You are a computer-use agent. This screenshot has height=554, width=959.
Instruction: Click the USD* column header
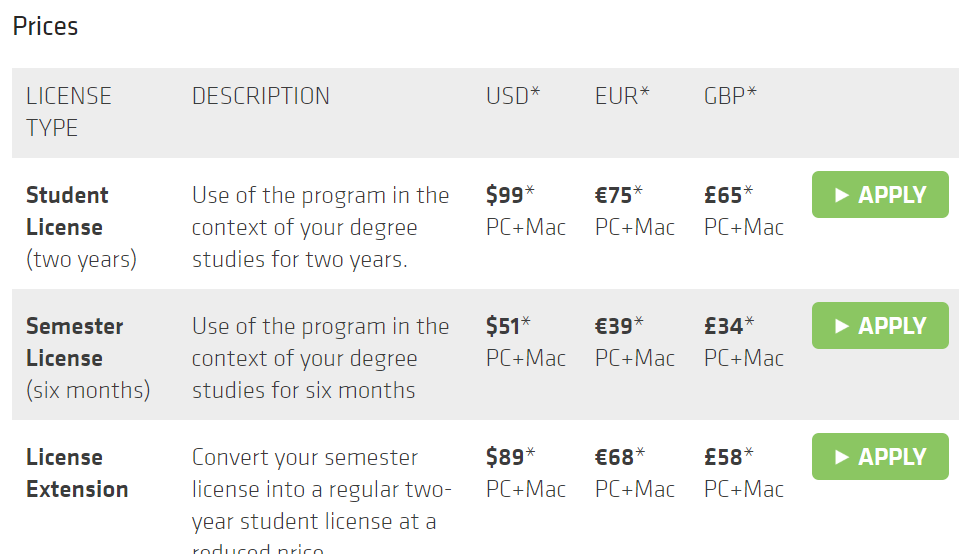tap(513, 96)
